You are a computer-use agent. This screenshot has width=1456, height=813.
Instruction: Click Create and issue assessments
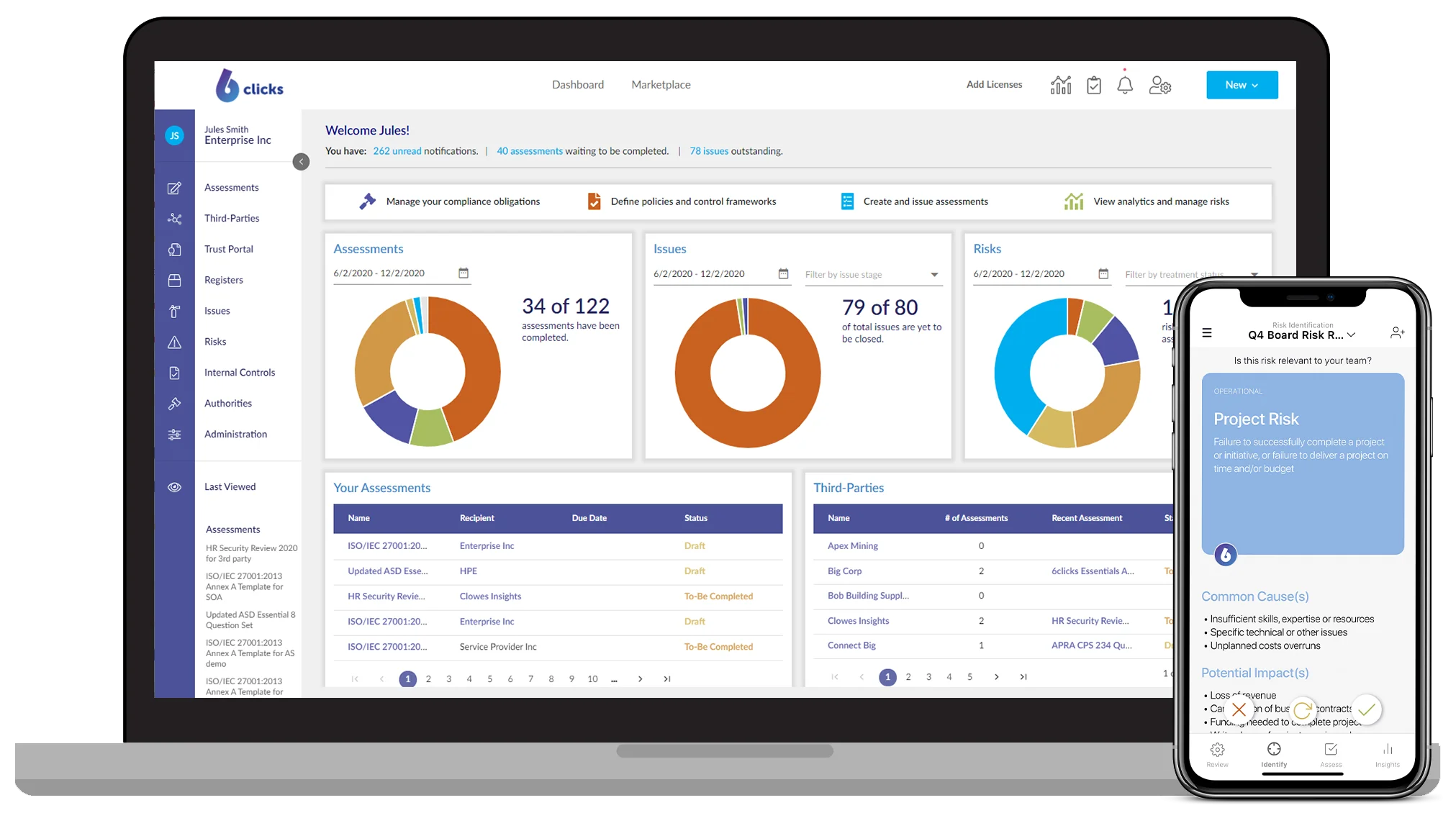point(915,201)
